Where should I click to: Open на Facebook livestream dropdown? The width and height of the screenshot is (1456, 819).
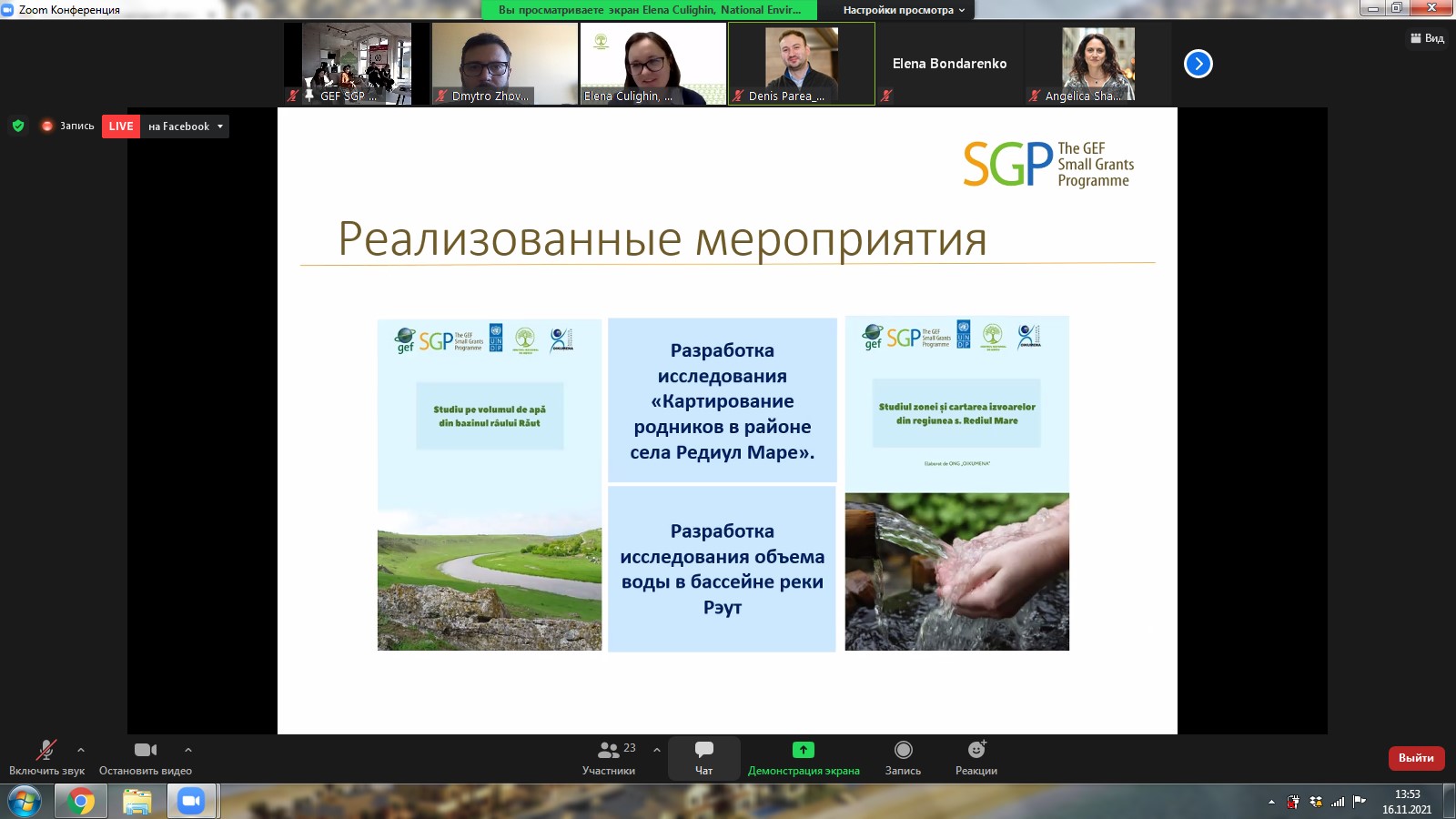[185, 126]
